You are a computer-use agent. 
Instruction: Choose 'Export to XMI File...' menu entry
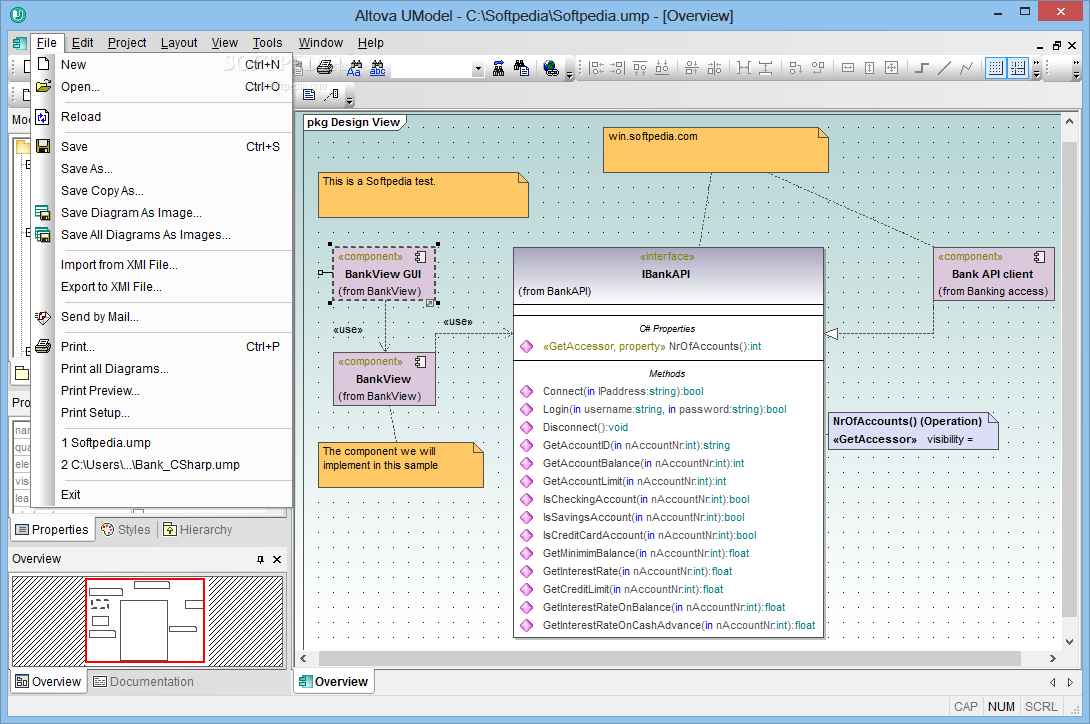coord(162,287)
